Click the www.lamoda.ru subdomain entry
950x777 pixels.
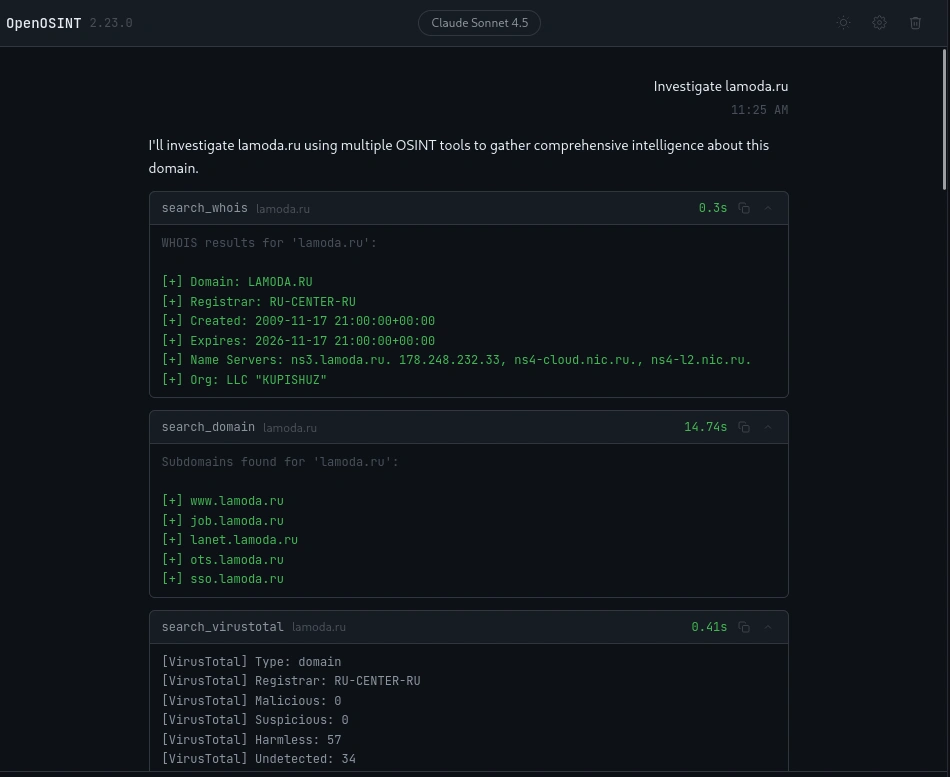click(222, 501)
